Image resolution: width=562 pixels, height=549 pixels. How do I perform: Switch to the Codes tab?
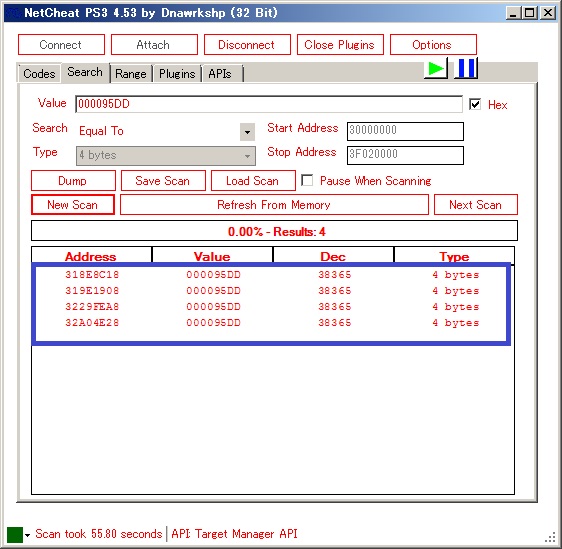click(x=39, y=74)
